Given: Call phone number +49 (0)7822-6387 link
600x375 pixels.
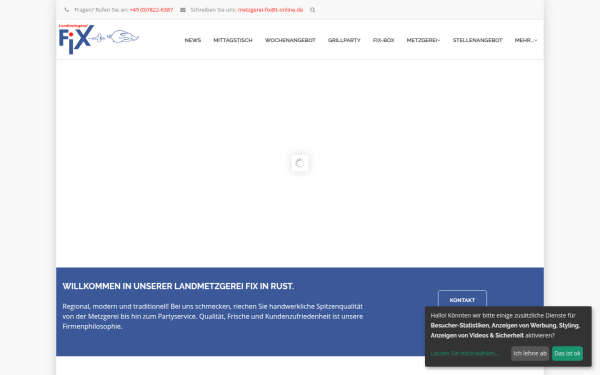Looking at the screenshot, I should [x=151, y=10].
